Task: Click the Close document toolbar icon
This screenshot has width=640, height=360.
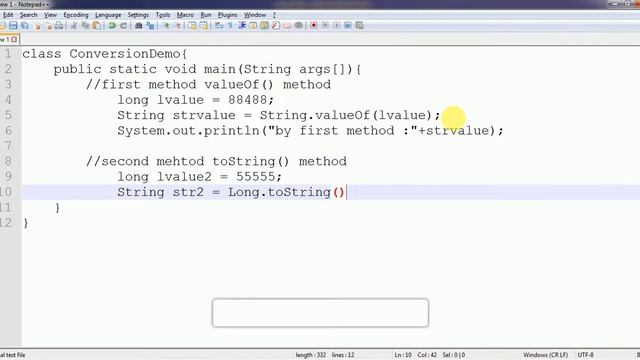Action: [x=37, y=26]
